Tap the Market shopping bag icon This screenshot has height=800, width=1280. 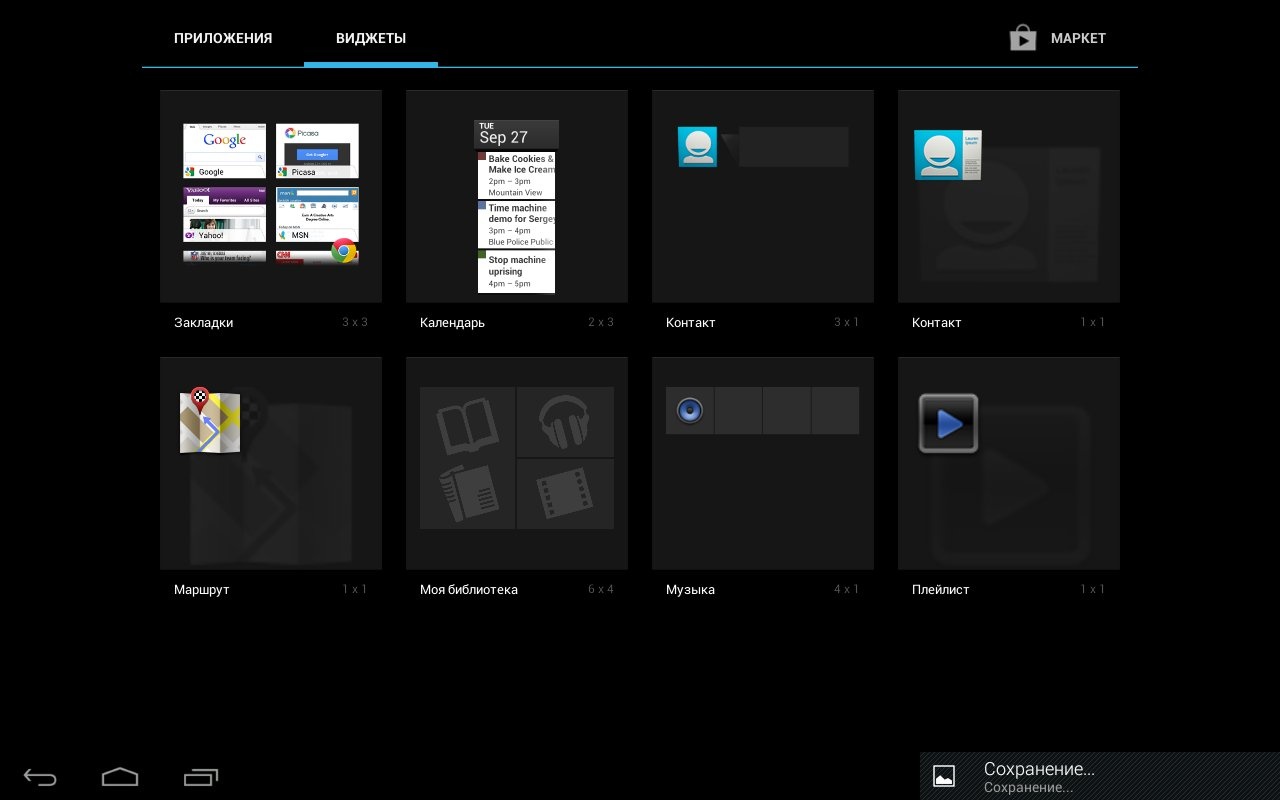tap(1022, 38)
